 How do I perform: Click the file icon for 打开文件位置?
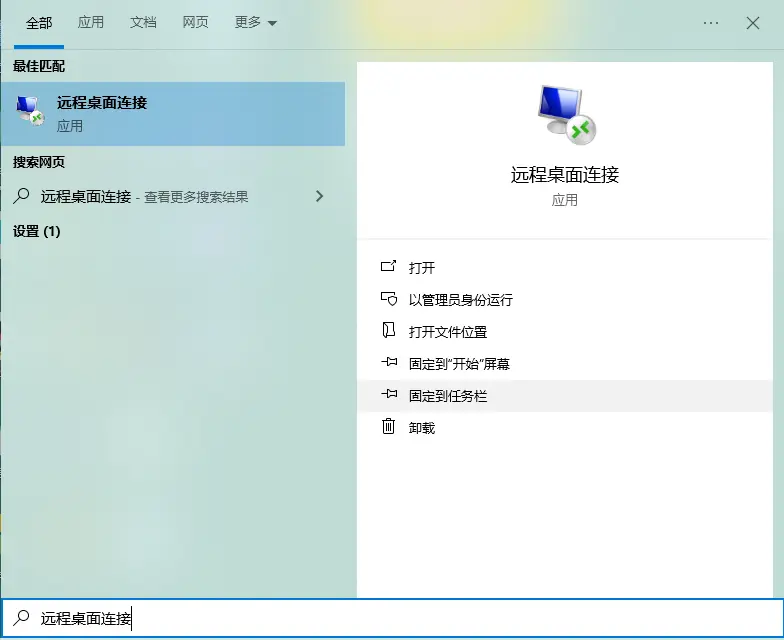point(389,332)
